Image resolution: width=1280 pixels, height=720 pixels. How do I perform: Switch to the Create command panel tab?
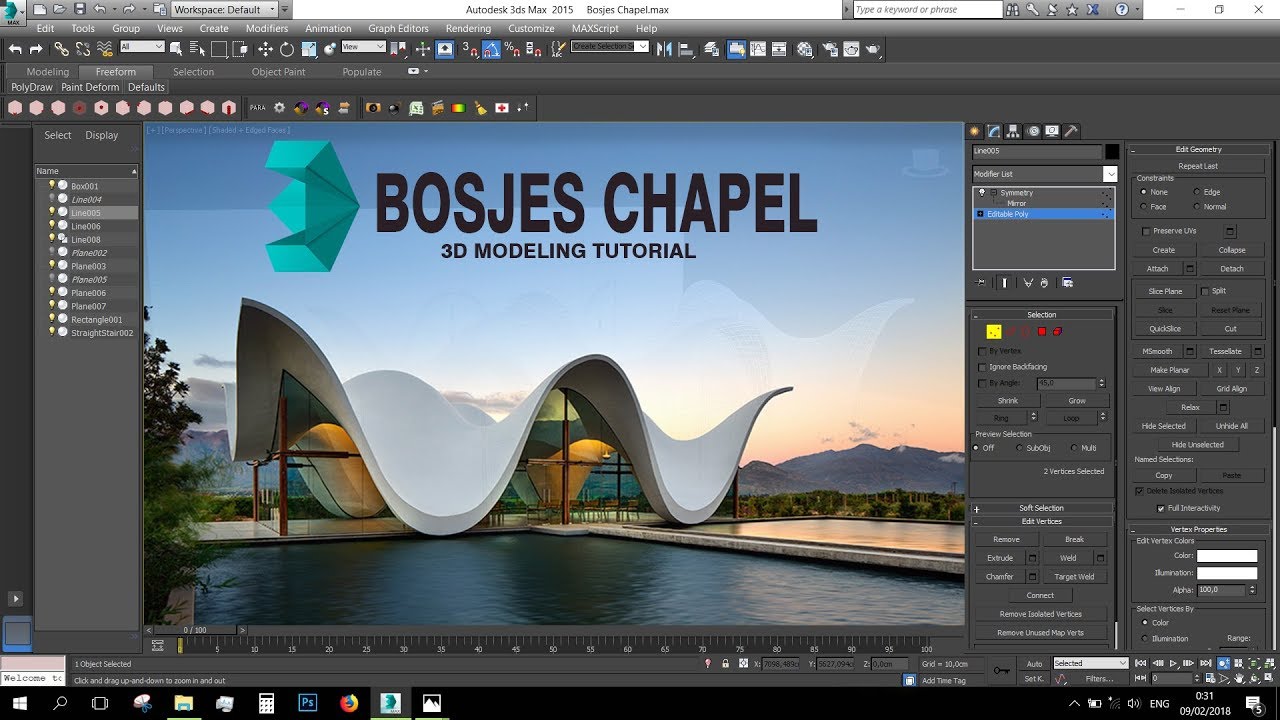click(x=975, y=131)
